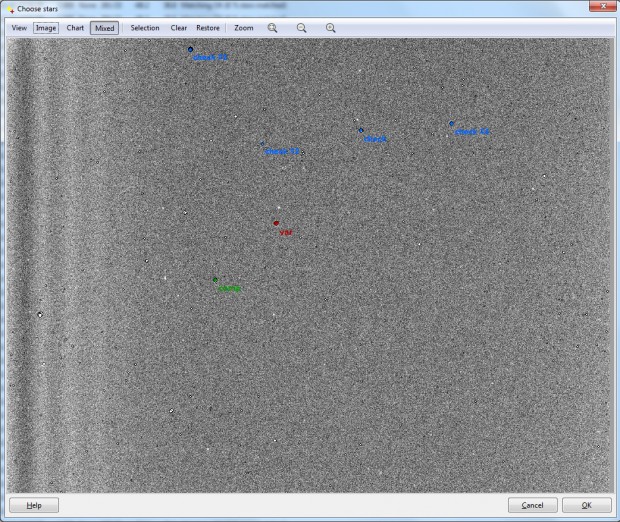Click the green 'comp' label
620x522 pixels.
click(229, 288)
